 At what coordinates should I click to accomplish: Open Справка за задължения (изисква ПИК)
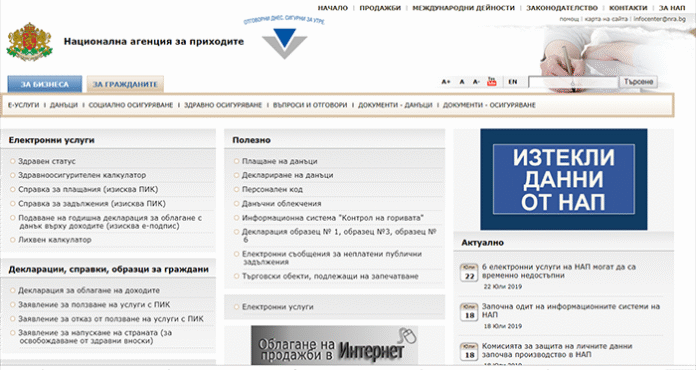[x=92, y=204]
